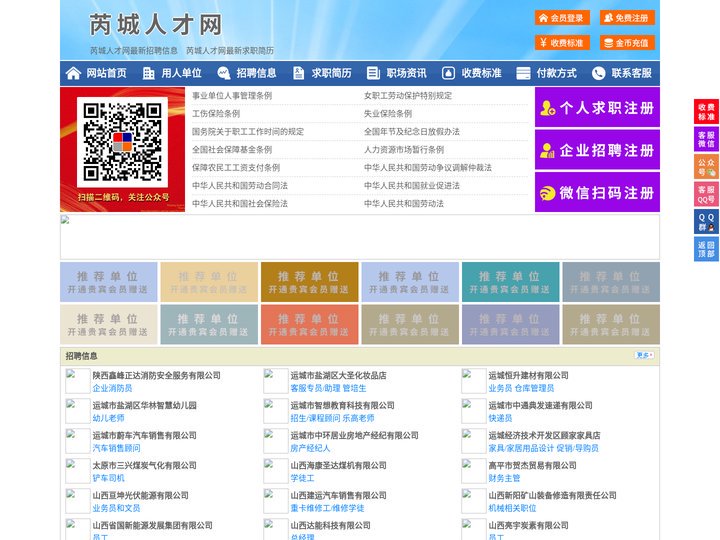Viewport: 720px width, 540px height.
Task: Click 更多 in 招聘信息 header
Action: 644,355
